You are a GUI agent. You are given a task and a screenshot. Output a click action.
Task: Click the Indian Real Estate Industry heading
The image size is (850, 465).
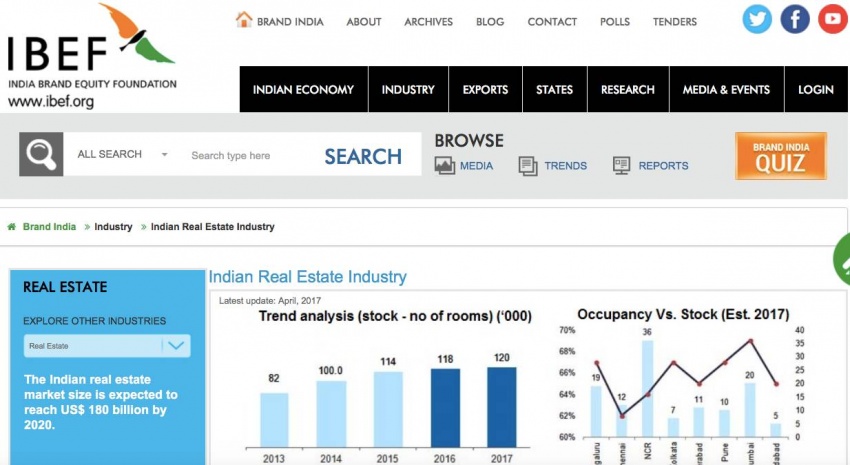coord(307,276)
